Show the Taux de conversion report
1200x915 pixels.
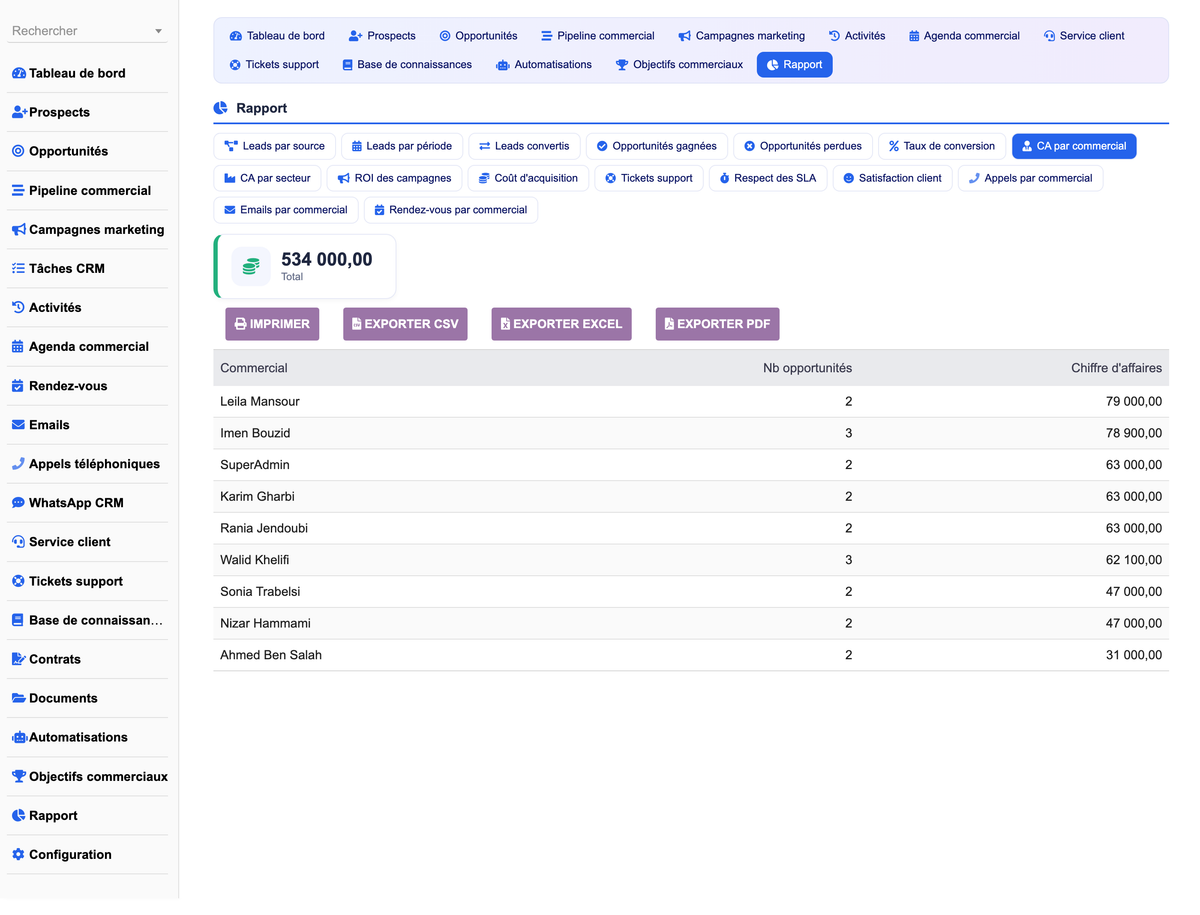941,146
